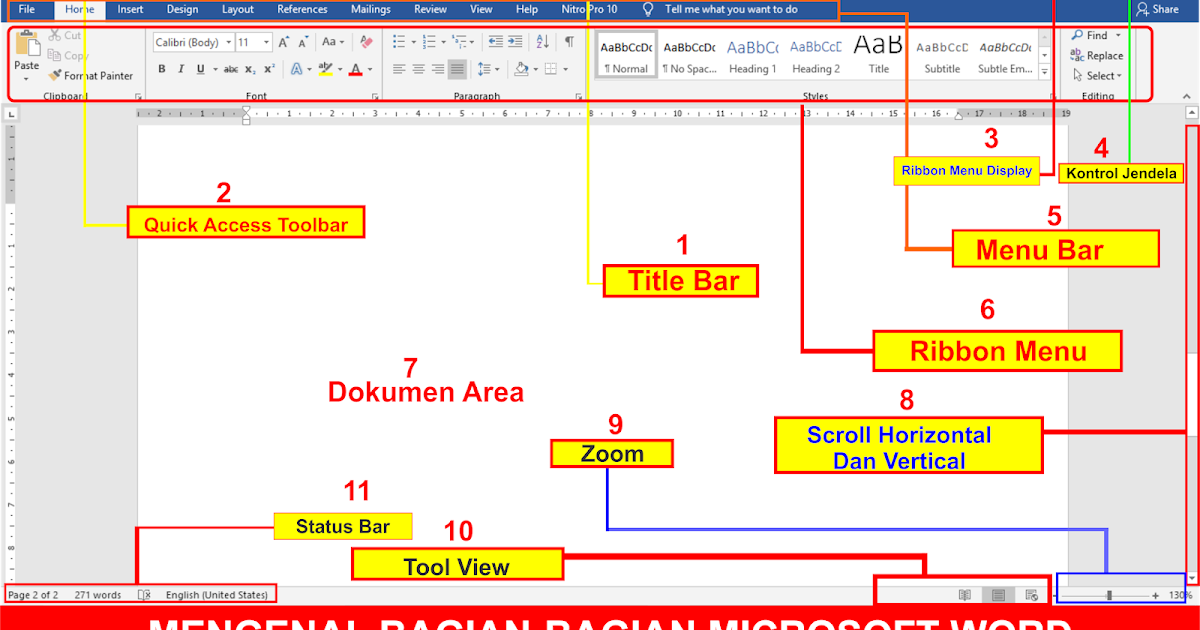The height and width of the screenshot is (630, 1200).
Task: Adjust document zoom using the zoom slider
Action: pyautogui.click(x=1110, y=594)
